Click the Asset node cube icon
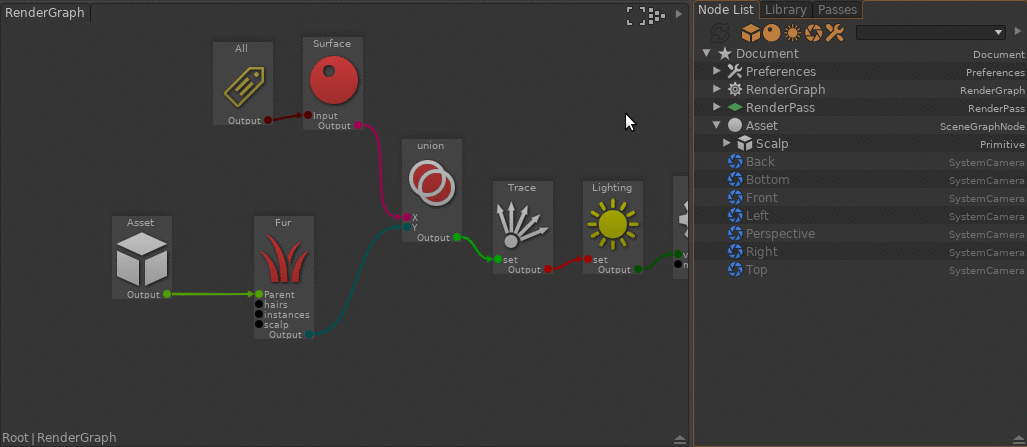Image resolution: width=1027 pixels, height=447 pixels. [x=140, y=261]
